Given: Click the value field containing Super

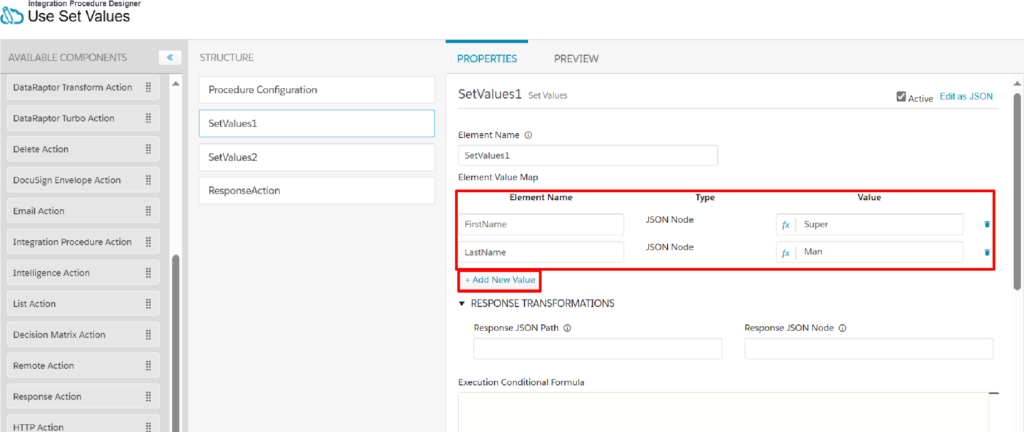Looking at the screenshot, I should click(x=880, y=224).
